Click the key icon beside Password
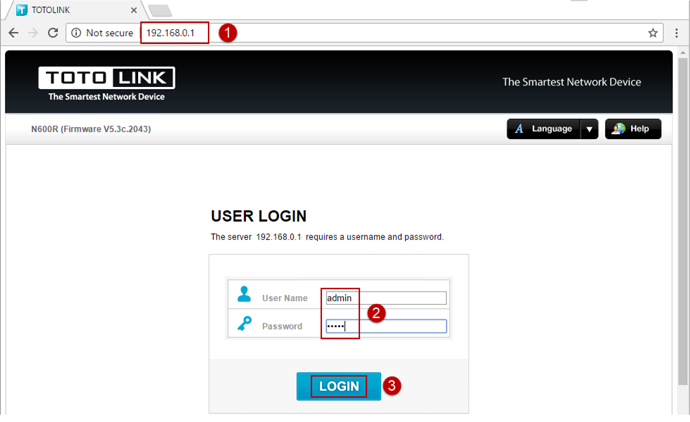The width and height of the screenshot is (690, 422). pos(244,323)
